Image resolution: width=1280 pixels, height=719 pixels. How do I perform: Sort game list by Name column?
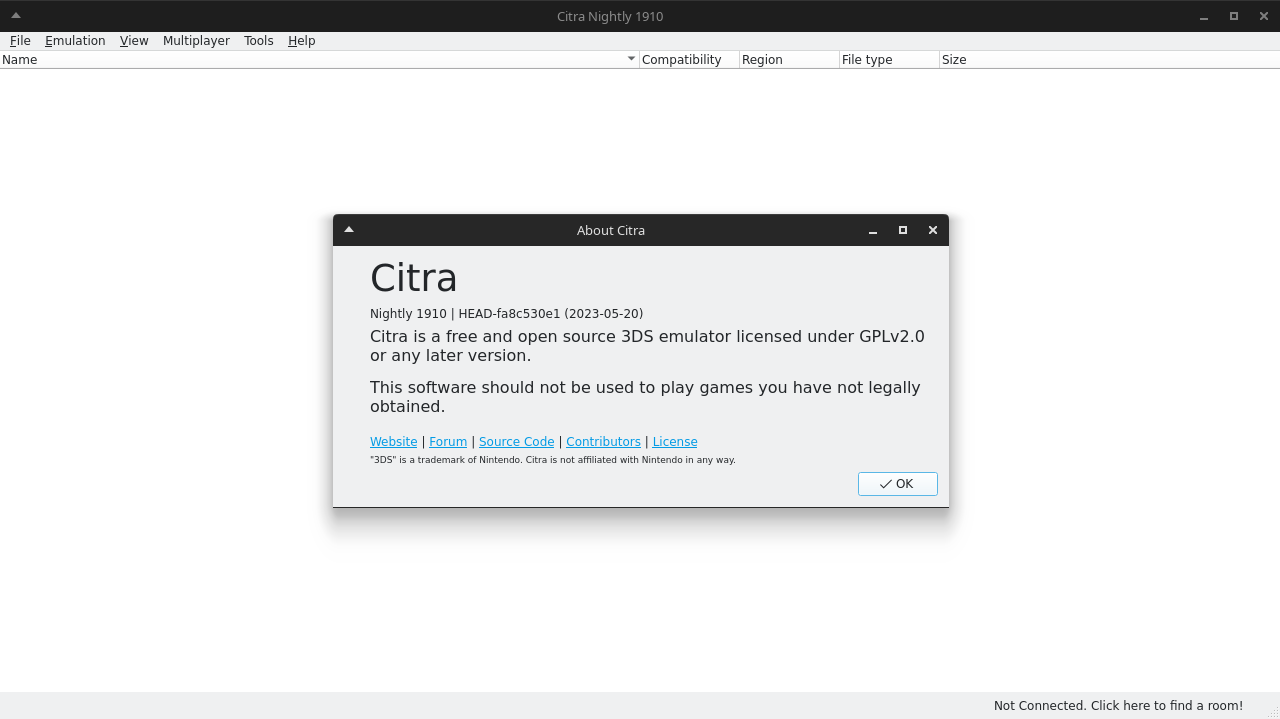[x=320, y=60]
